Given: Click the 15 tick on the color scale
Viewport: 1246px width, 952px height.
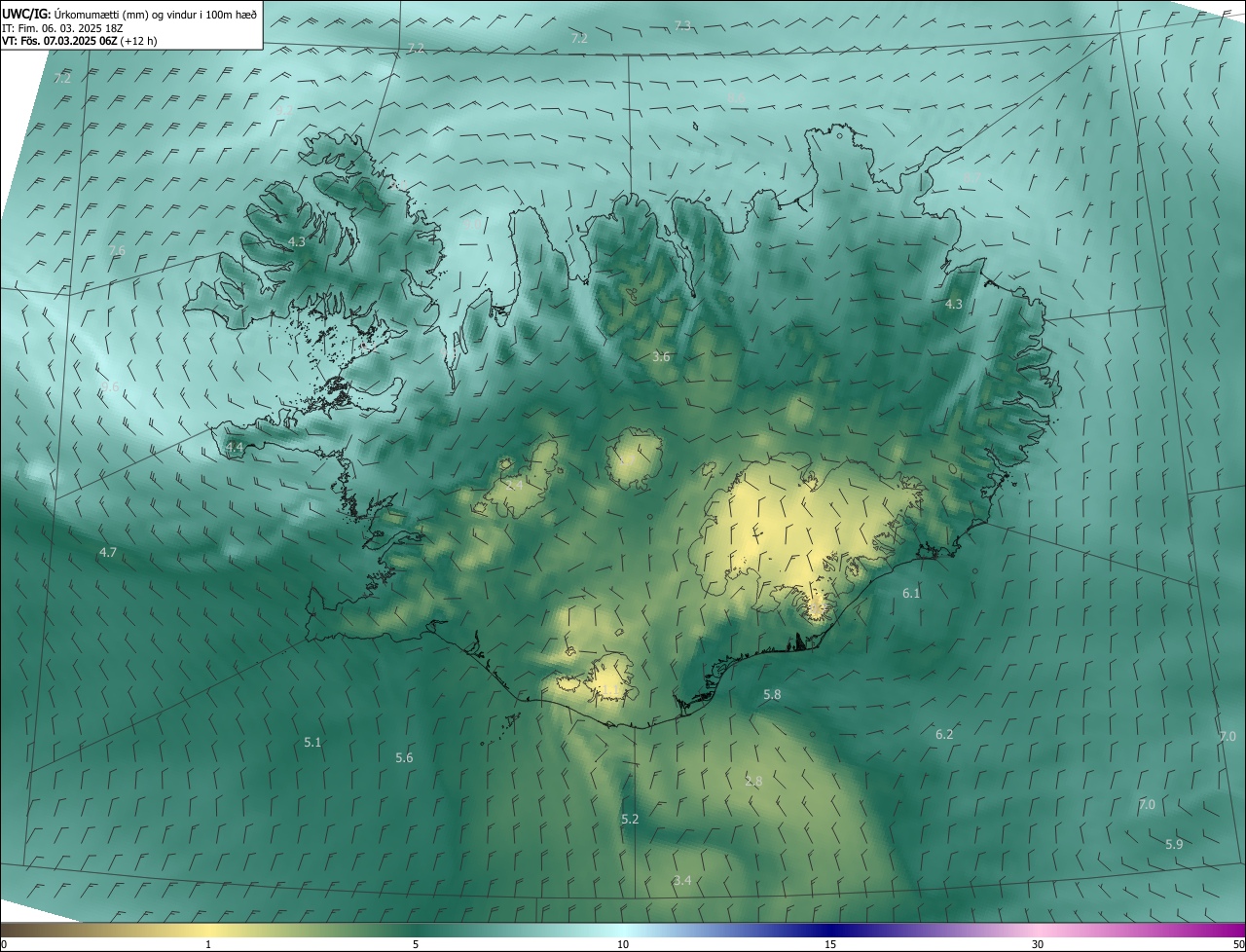Looking at the screenshot, I should coord(830,945).
